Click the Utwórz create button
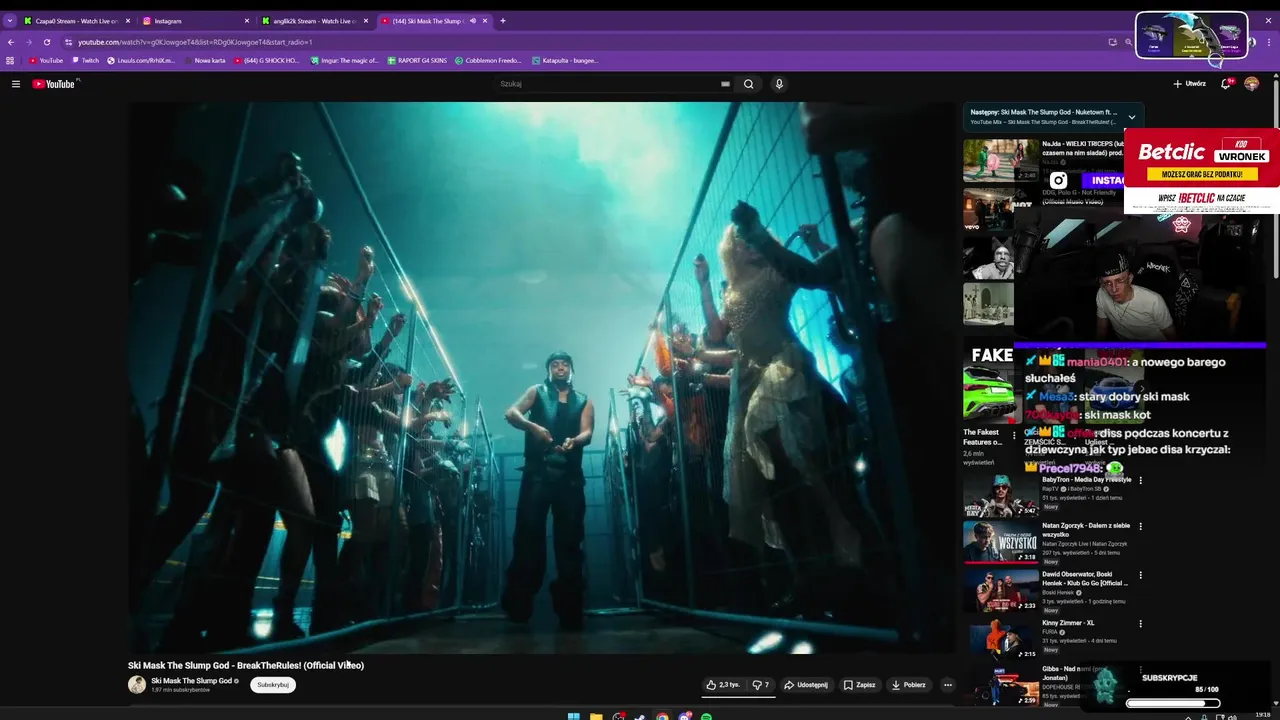This screenshot has width=1280, height=720. 1190,84
